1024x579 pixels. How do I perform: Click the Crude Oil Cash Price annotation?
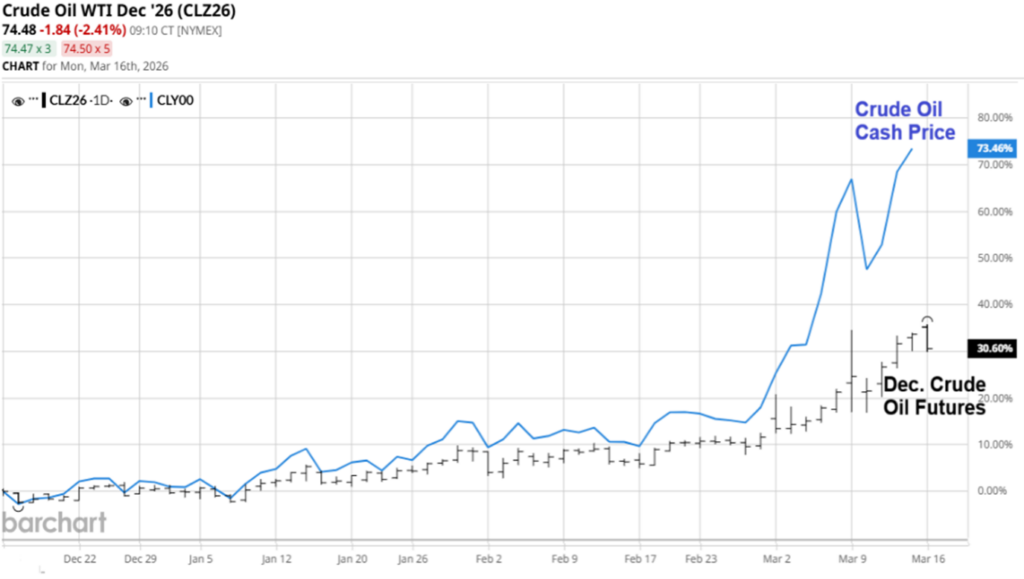pyautogui.click(x=905, y=120)
